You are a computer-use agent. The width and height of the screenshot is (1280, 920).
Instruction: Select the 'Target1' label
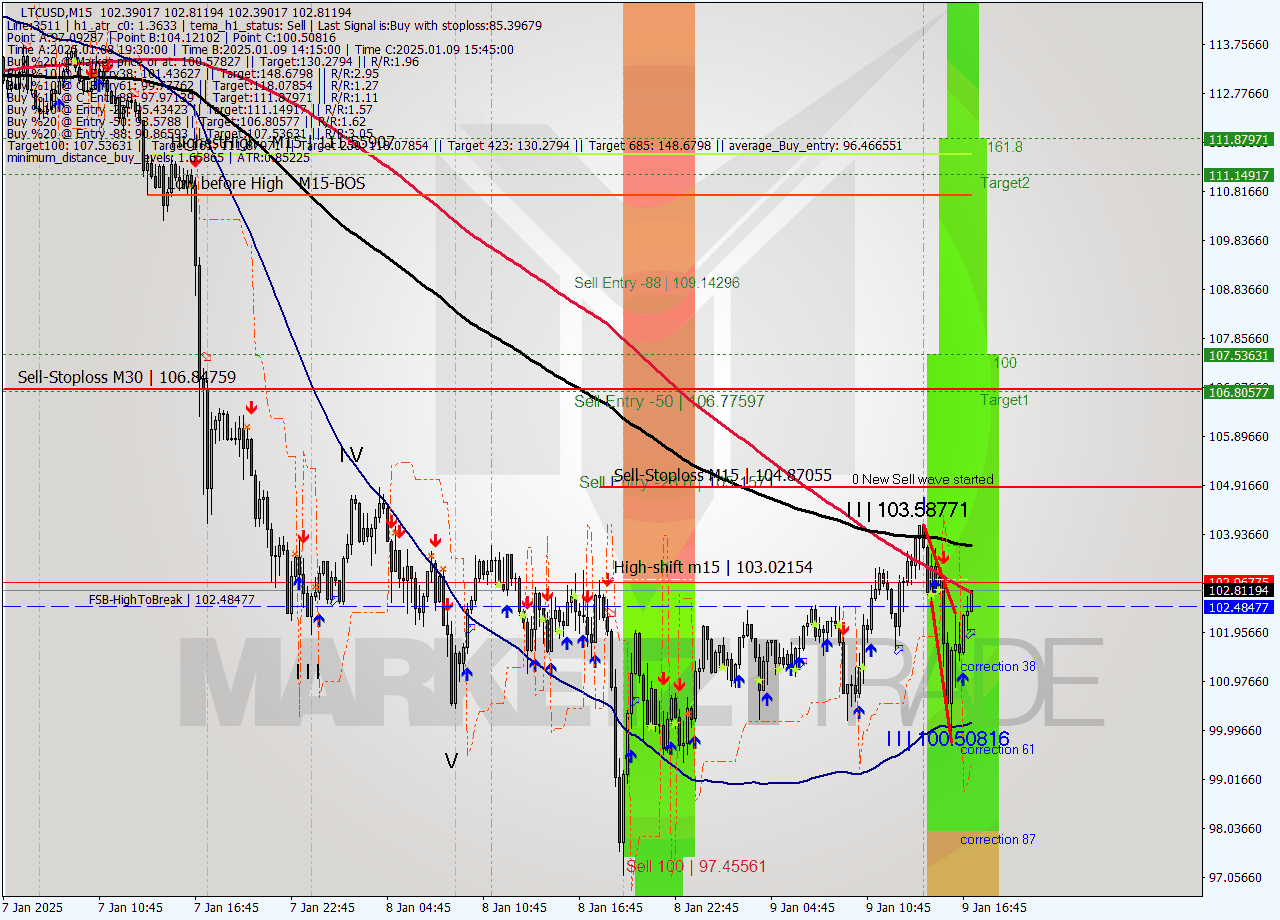tap(1004, 400)
